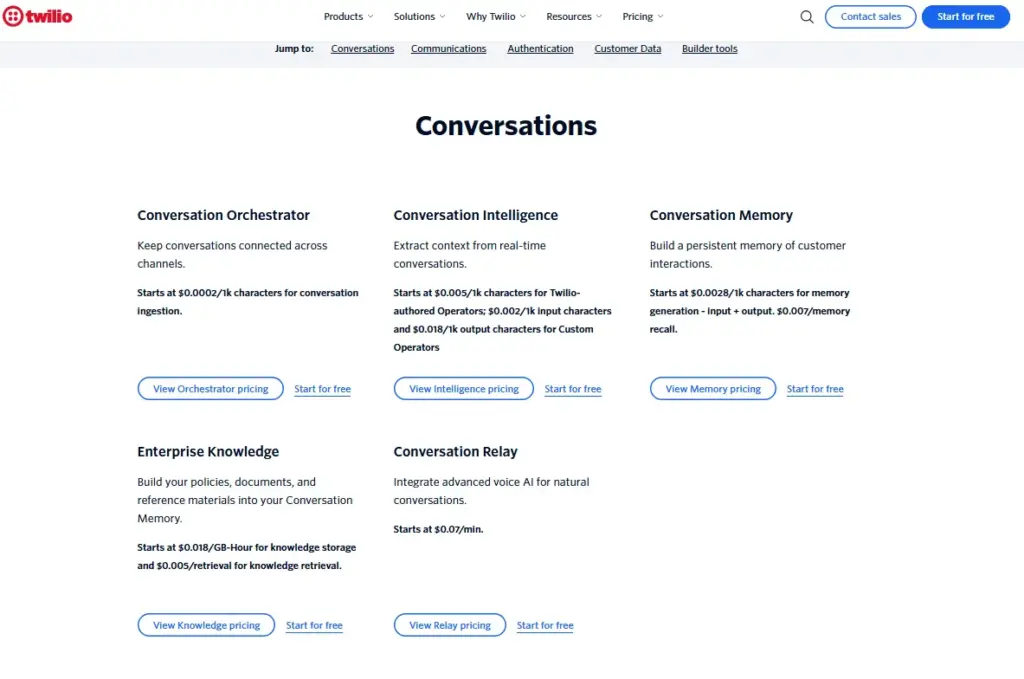Select the Conversation Orchestrator heading
Image resolution: width=1024 pixels, height=679 pixels.
tap(223, 215)
